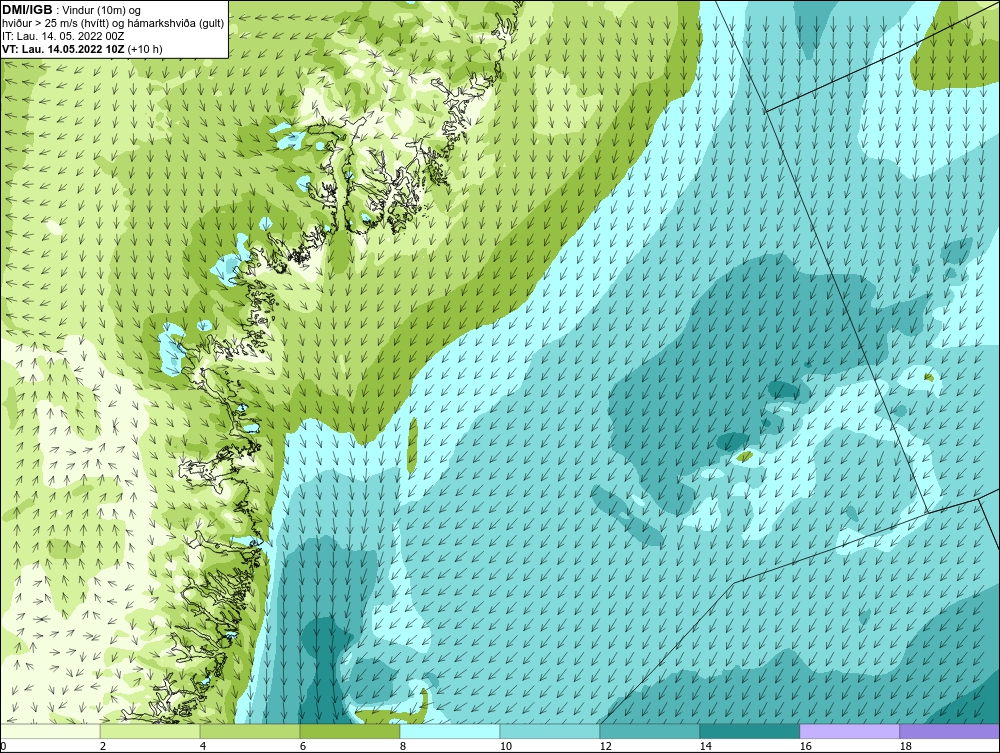Click the 'Vindur (10m) og' label
Screen dimensions: 1000x753
pyautogui.click(x=101, y=11)
